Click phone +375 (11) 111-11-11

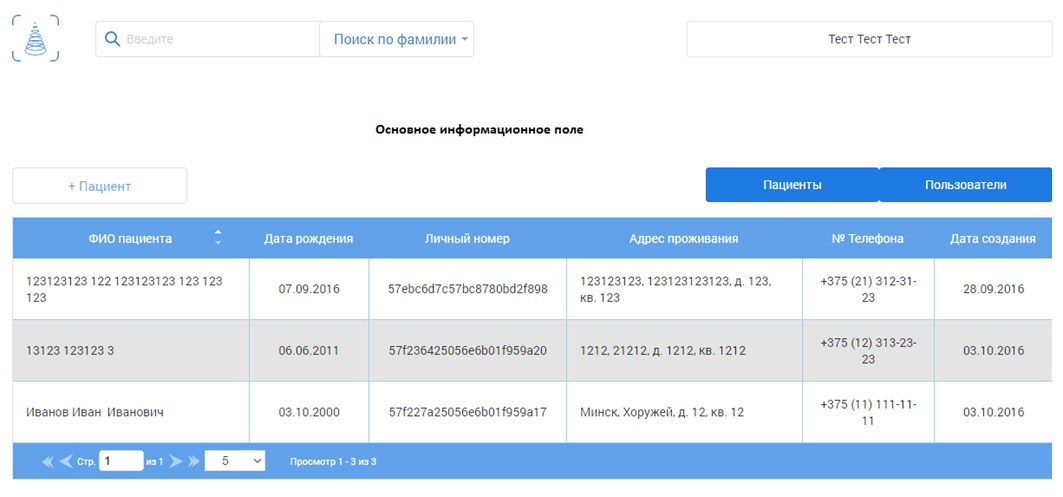pos(868,412)
